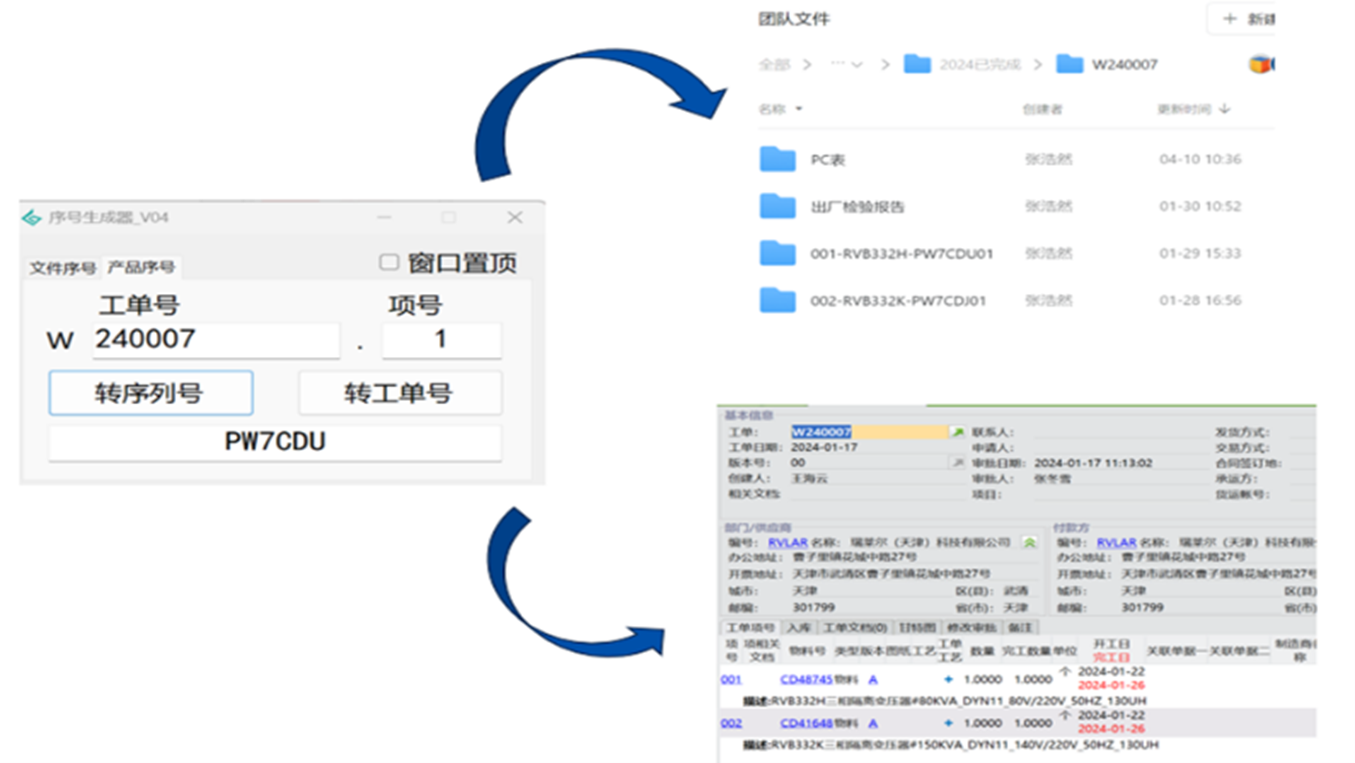Switch to the 文件序号 tab
Image resolution: width=1355 pixels, height=763 pixels.
pyautogui.click(x=62, y=268)
